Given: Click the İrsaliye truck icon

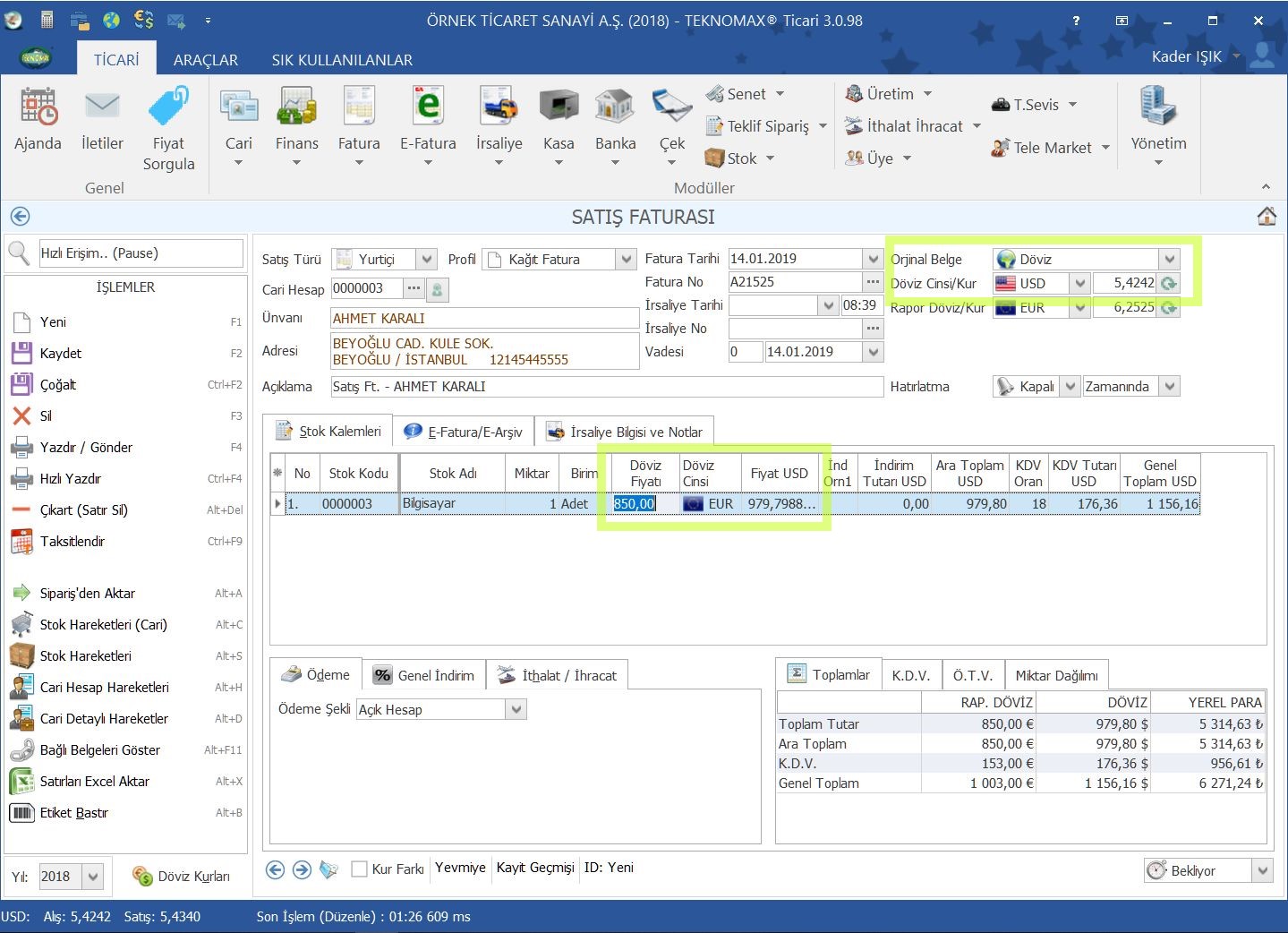Looking at the screenshot, I should click(x=499, y=107).
